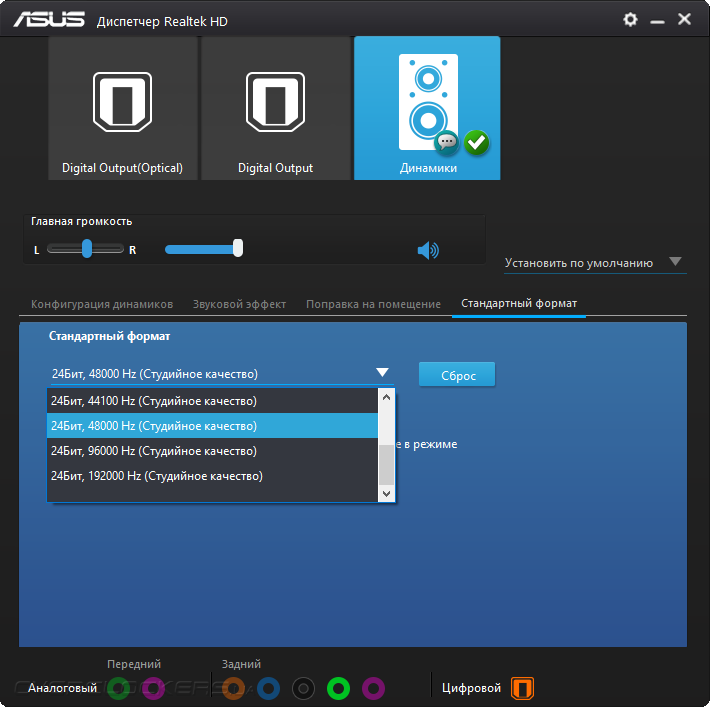The height and width of the screenshot is (707, 710).
Task: Click the main volume slider handle
Action: [x=238, y=248]
